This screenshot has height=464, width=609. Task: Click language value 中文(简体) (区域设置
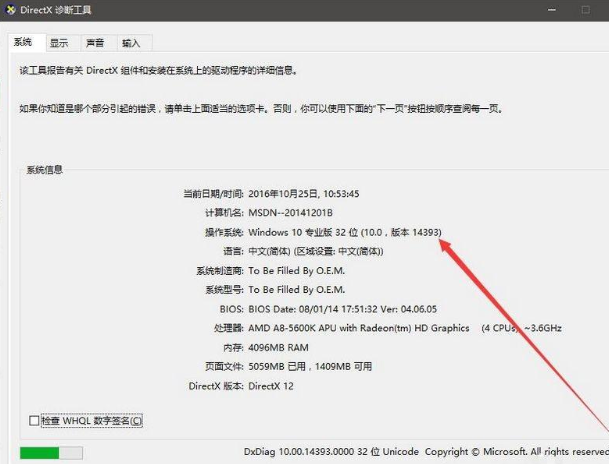316,251
